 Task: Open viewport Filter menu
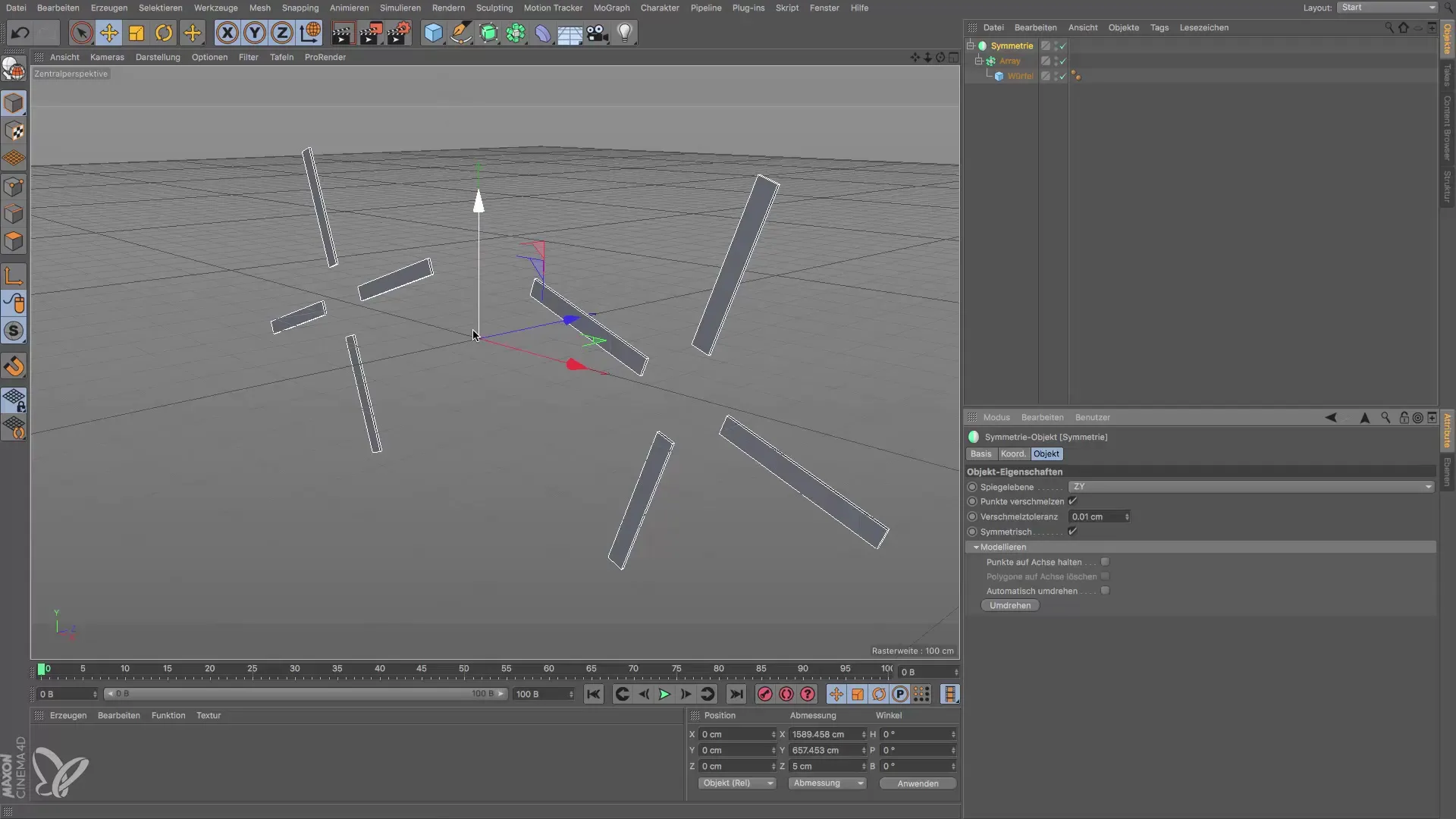point(249,57)
